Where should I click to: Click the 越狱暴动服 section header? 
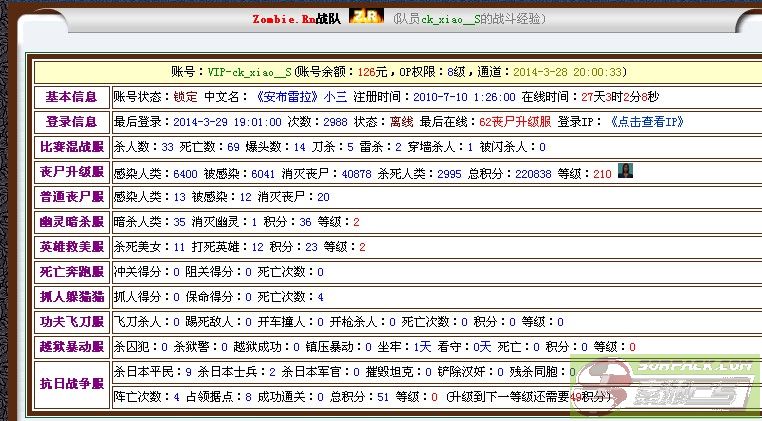(71, 347)
